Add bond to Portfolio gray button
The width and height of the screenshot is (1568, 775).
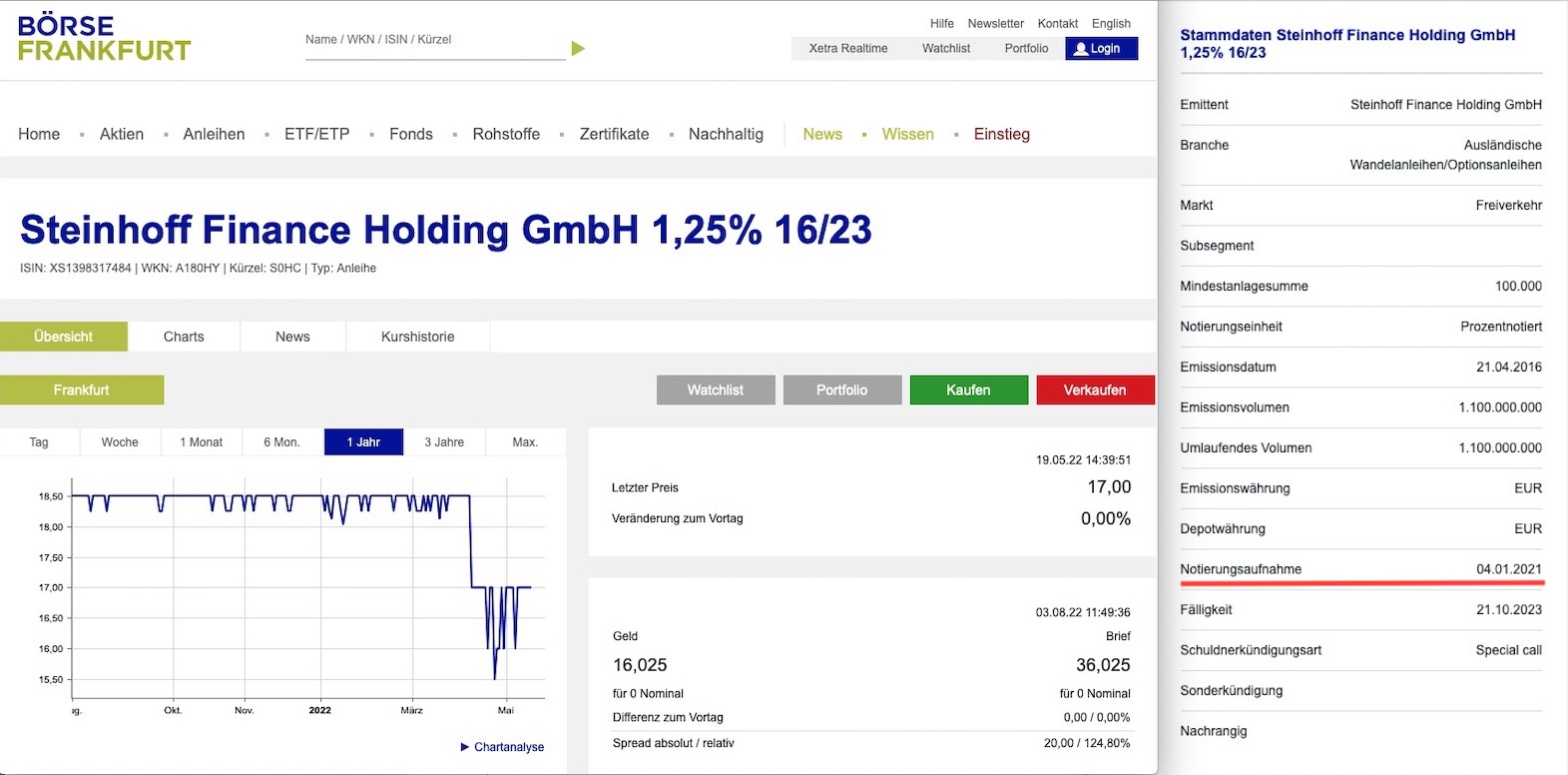point(842,389)
